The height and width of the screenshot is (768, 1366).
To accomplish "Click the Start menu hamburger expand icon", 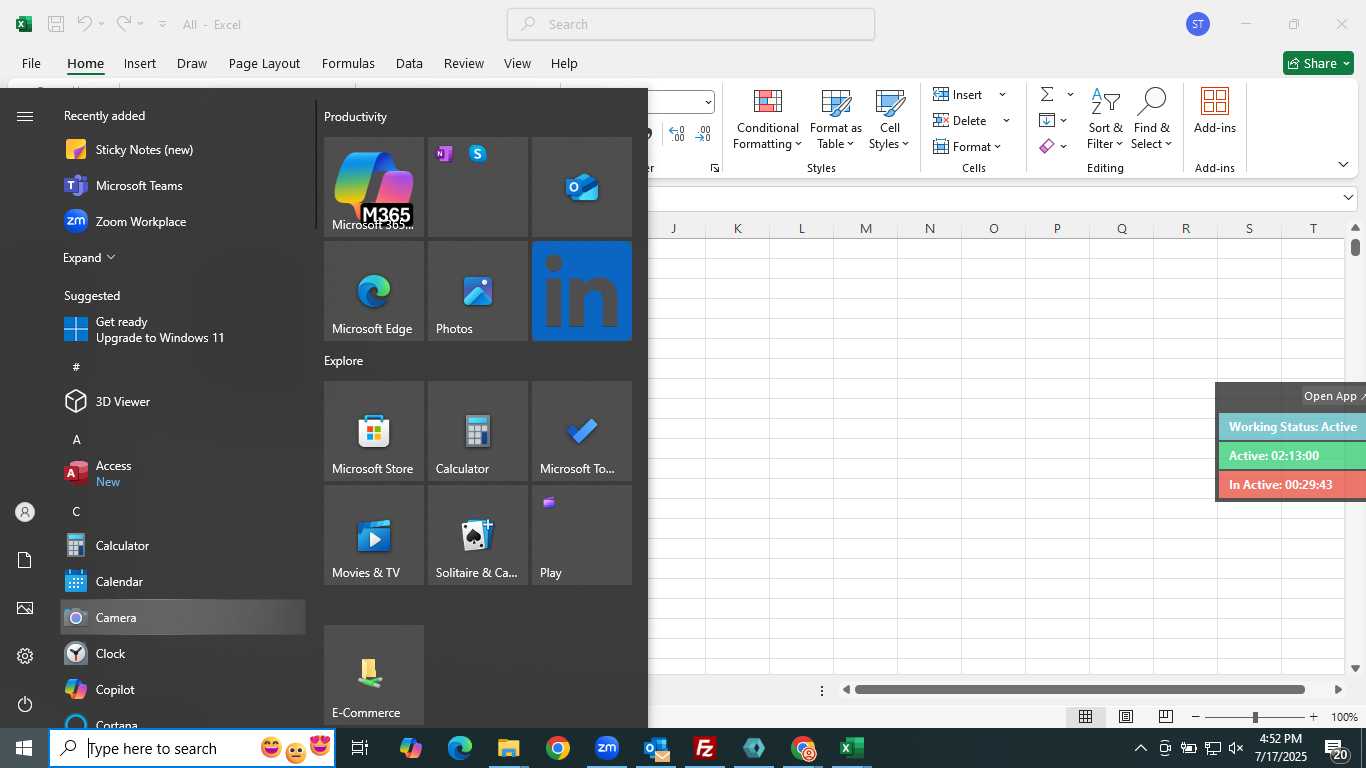I will (25, 117).
